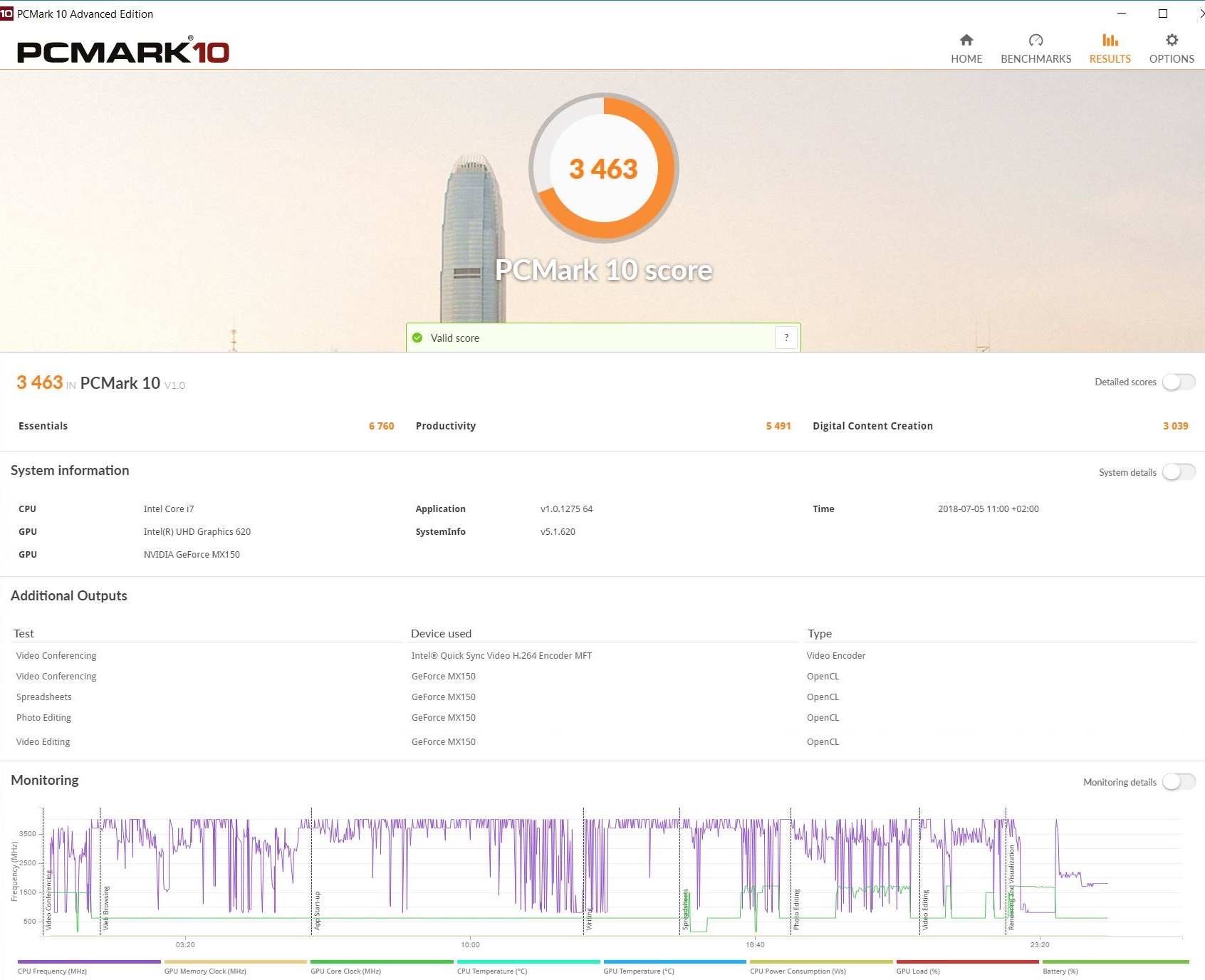This screenshot has height=980, width=1205.
Task: Click the Intel(R) UHD Graphics 620 value
Action: [x=197, y=532]
